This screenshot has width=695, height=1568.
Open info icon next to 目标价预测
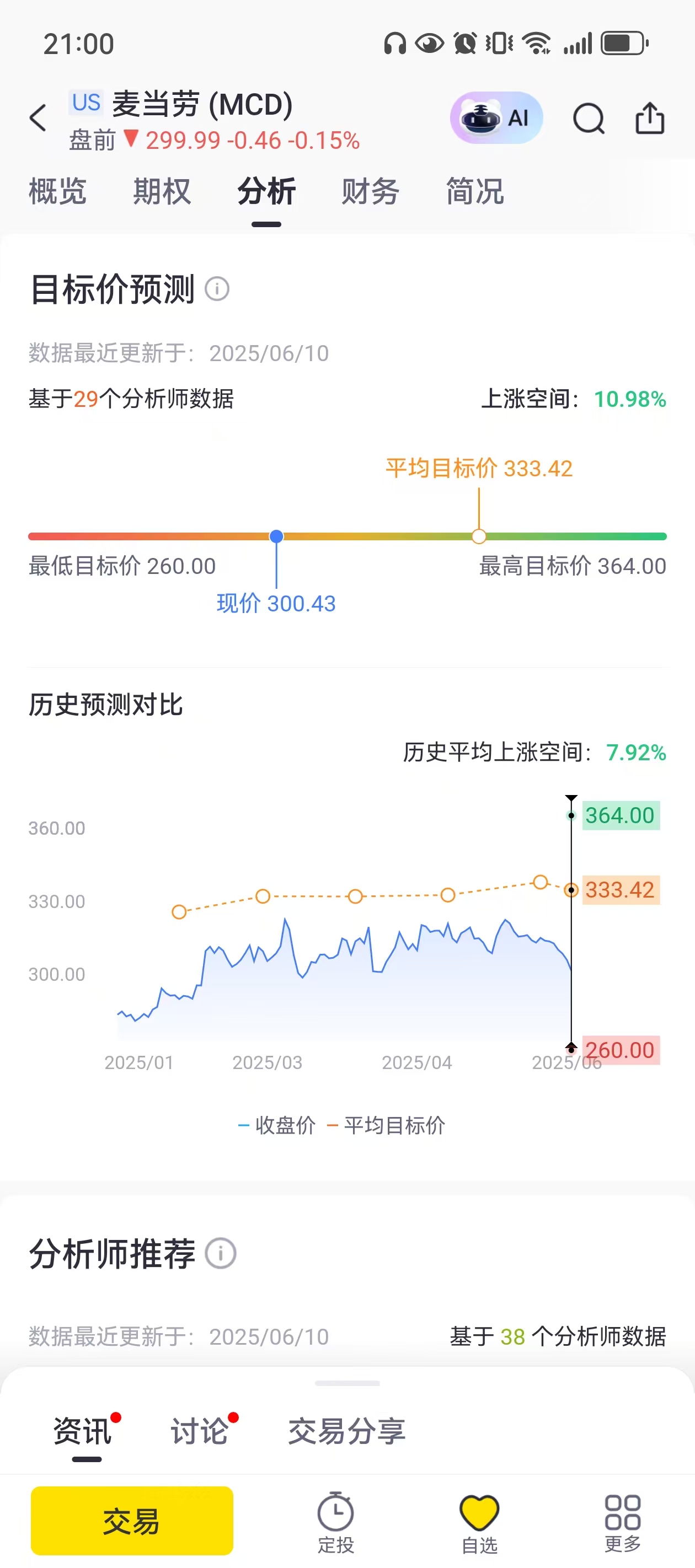click(x=217, y=288)
